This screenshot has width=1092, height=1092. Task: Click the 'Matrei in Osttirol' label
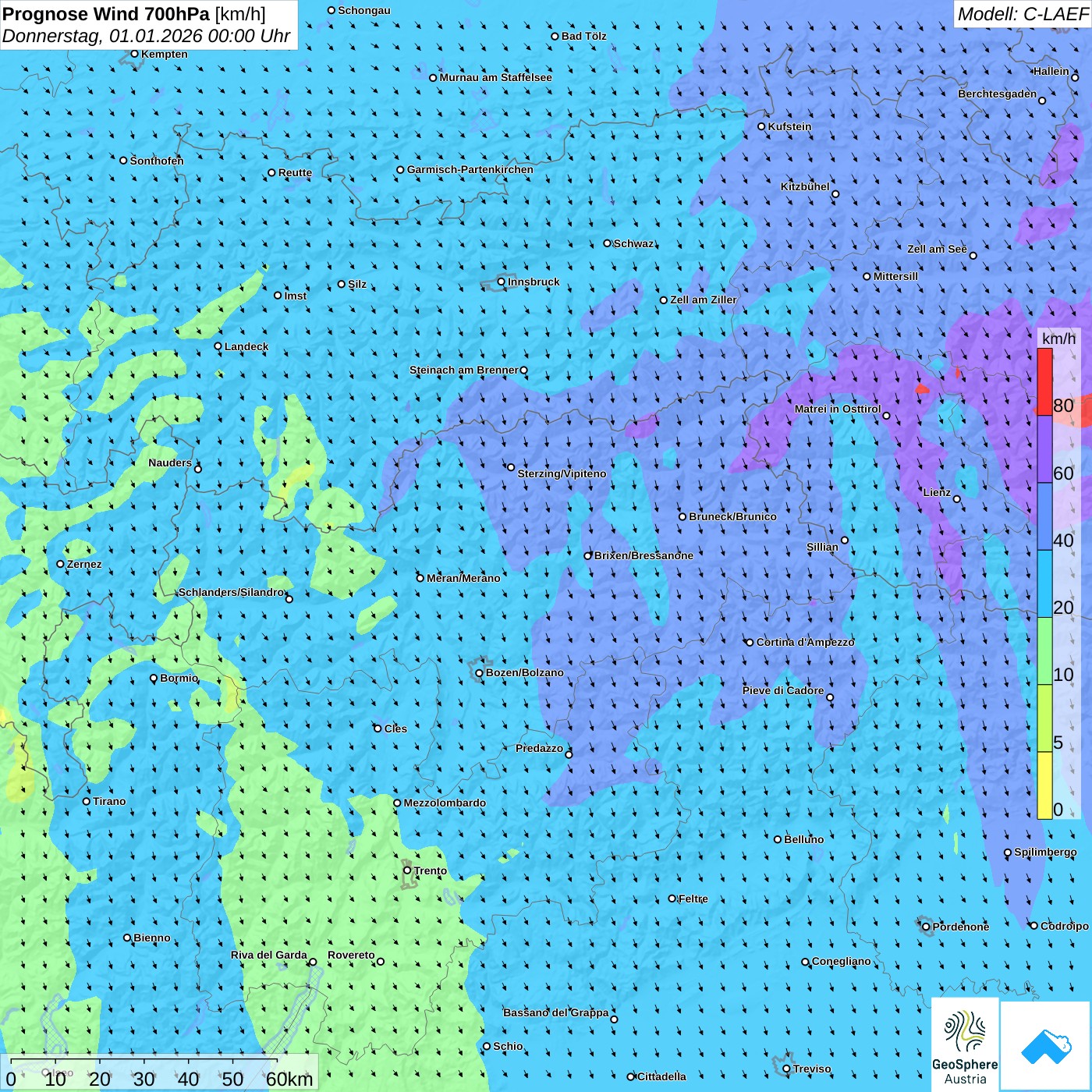point(838,409)
